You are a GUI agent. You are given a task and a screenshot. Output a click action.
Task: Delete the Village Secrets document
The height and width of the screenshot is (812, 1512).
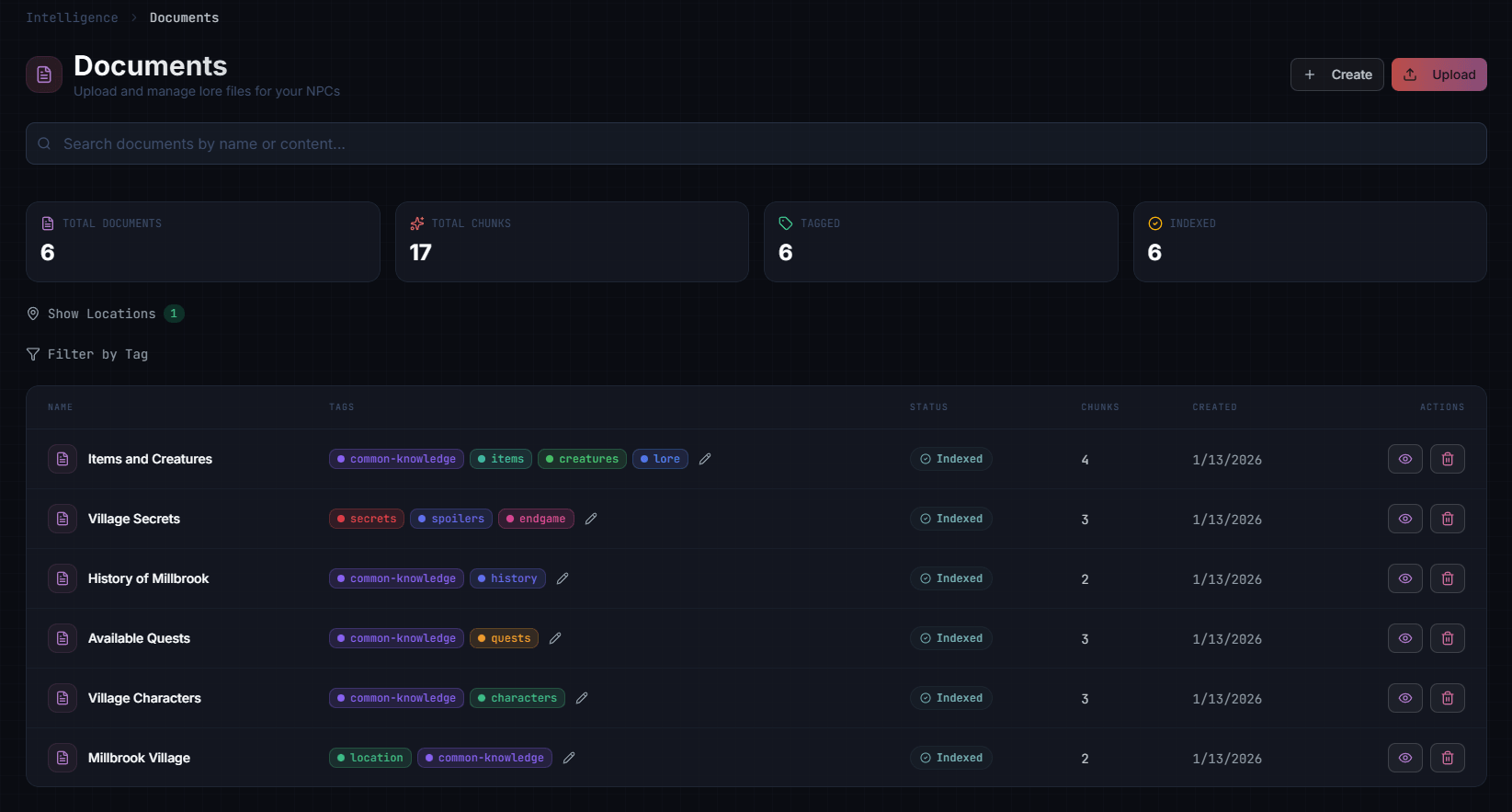1447,519
